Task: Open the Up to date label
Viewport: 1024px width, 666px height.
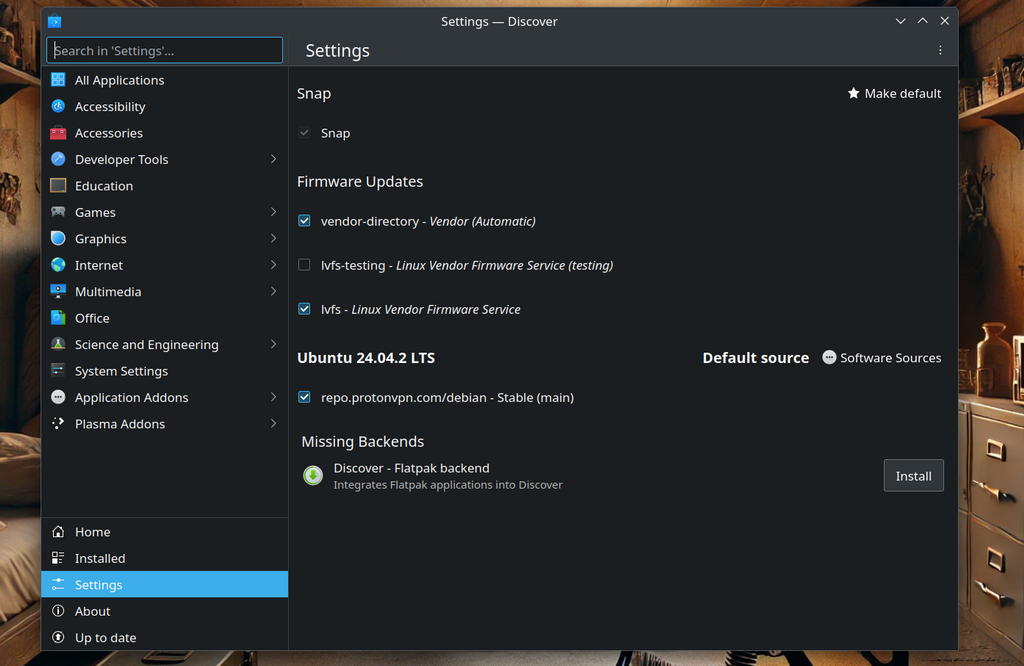Action: coord(106,638)
